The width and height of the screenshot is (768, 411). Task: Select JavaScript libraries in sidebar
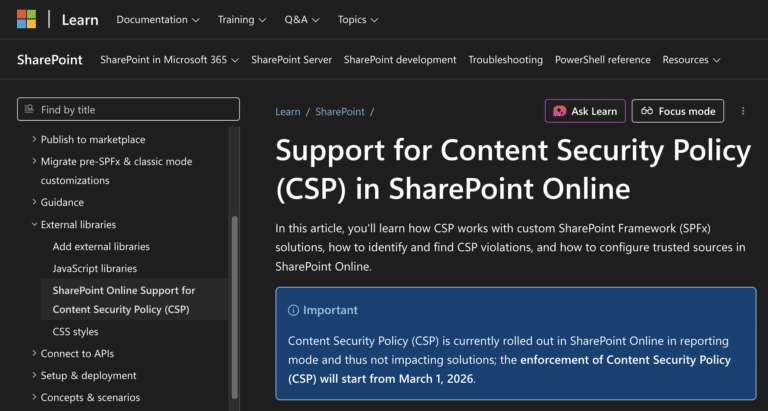pyautogui.click(x=95, y=268)
